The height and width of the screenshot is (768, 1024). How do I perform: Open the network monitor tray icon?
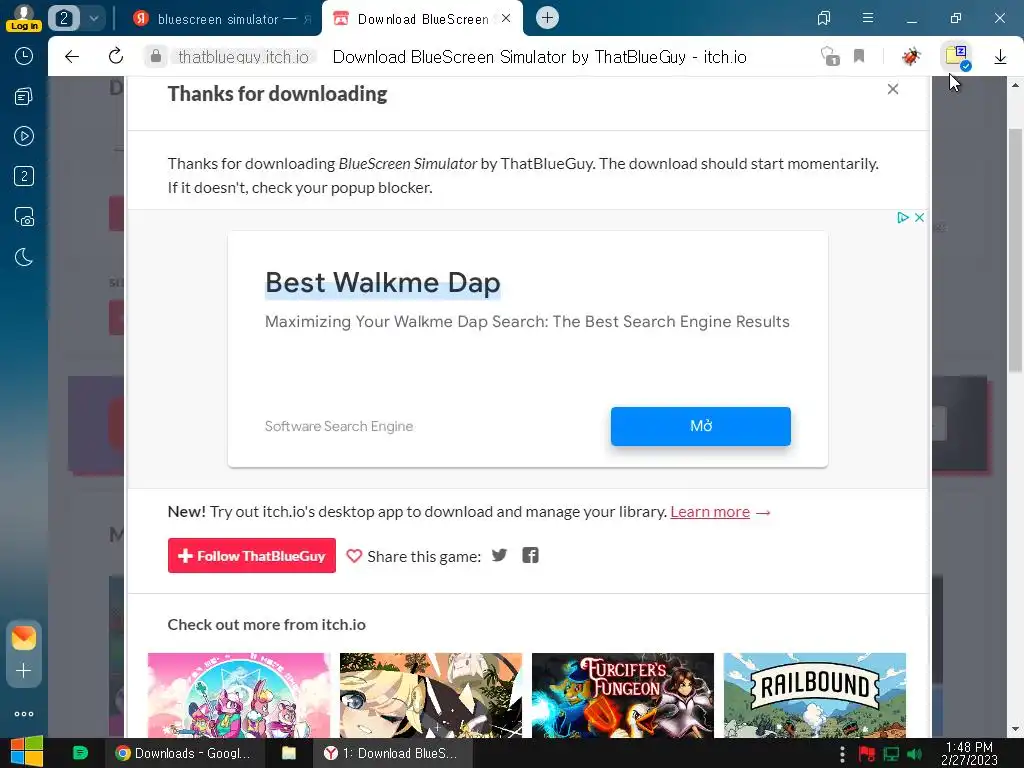[891, 754]
